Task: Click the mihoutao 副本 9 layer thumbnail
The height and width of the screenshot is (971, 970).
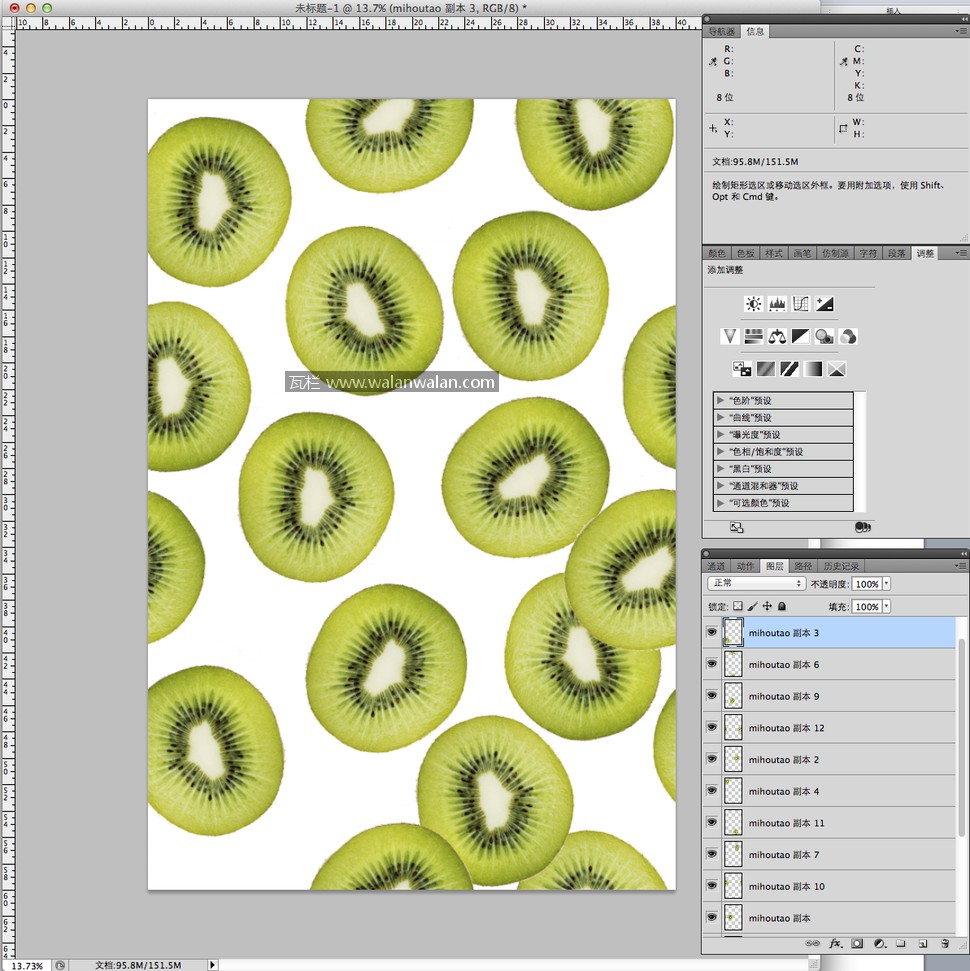Action: tap(733, 696)
